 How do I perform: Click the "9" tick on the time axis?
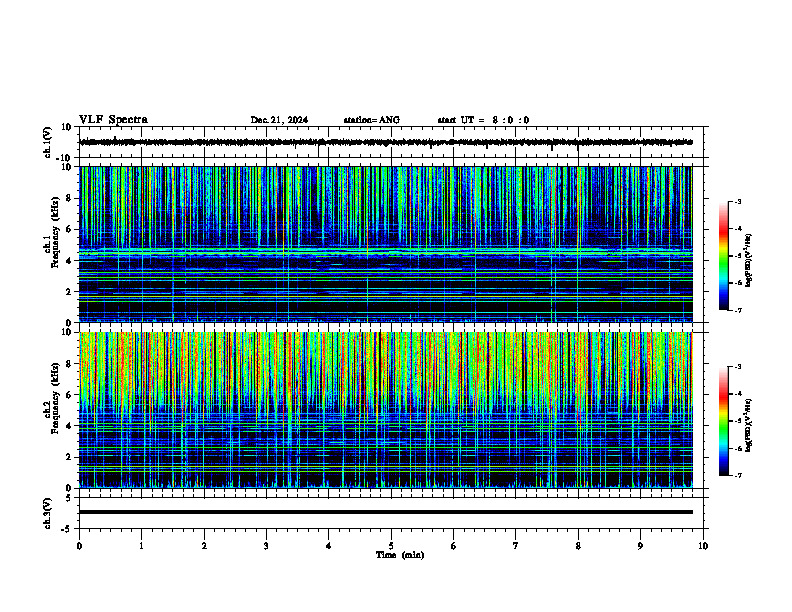coord(640,546)
